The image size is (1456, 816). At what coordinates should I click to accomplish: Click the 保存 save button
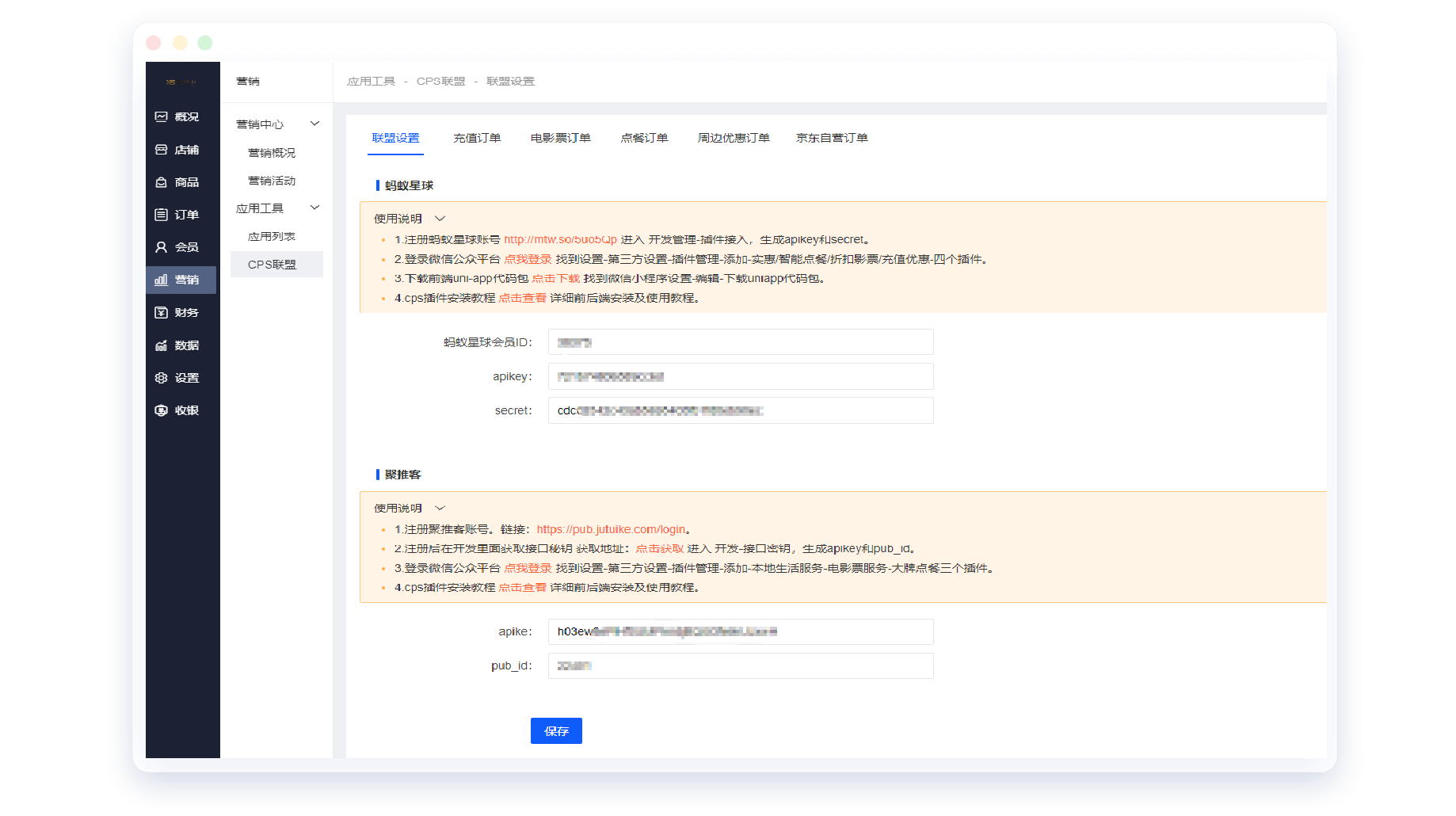click(556, 730)
